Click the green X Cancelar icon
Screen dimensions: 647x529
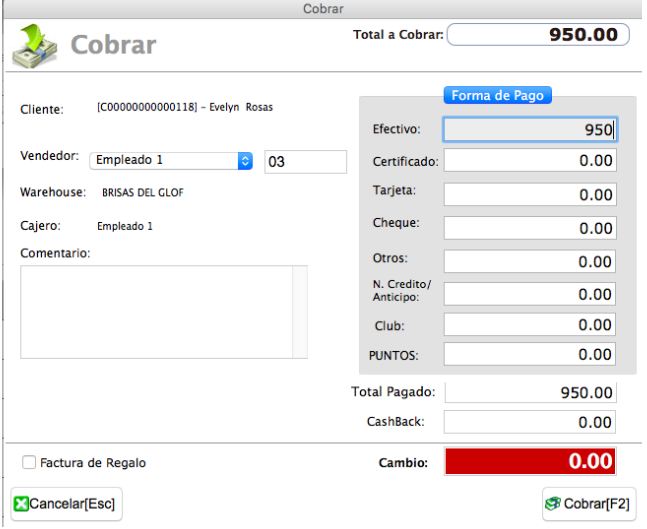pos(21,504)
